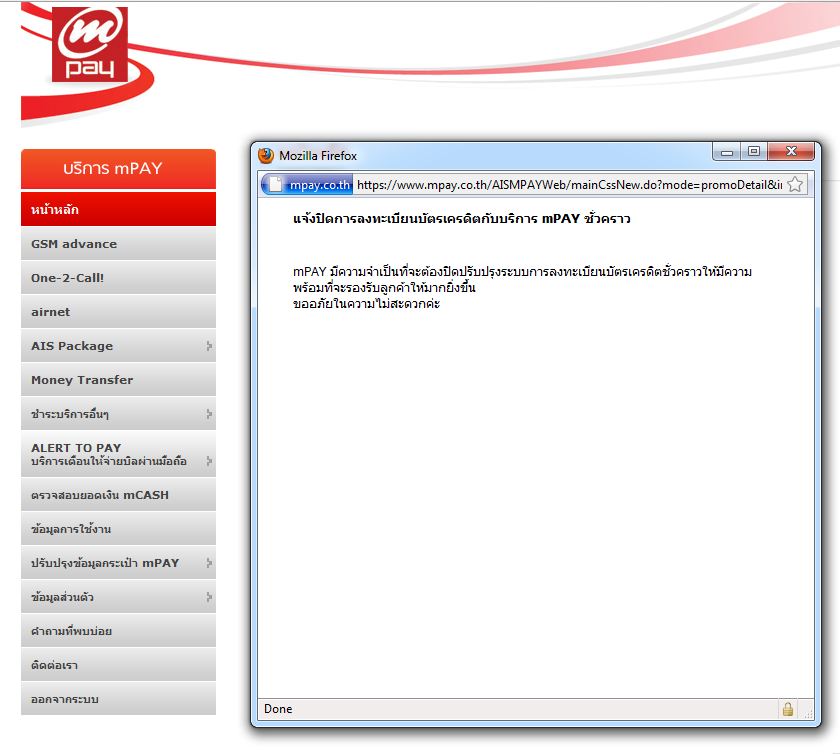Minimize the Mozilla Firefox popup window

726,152
